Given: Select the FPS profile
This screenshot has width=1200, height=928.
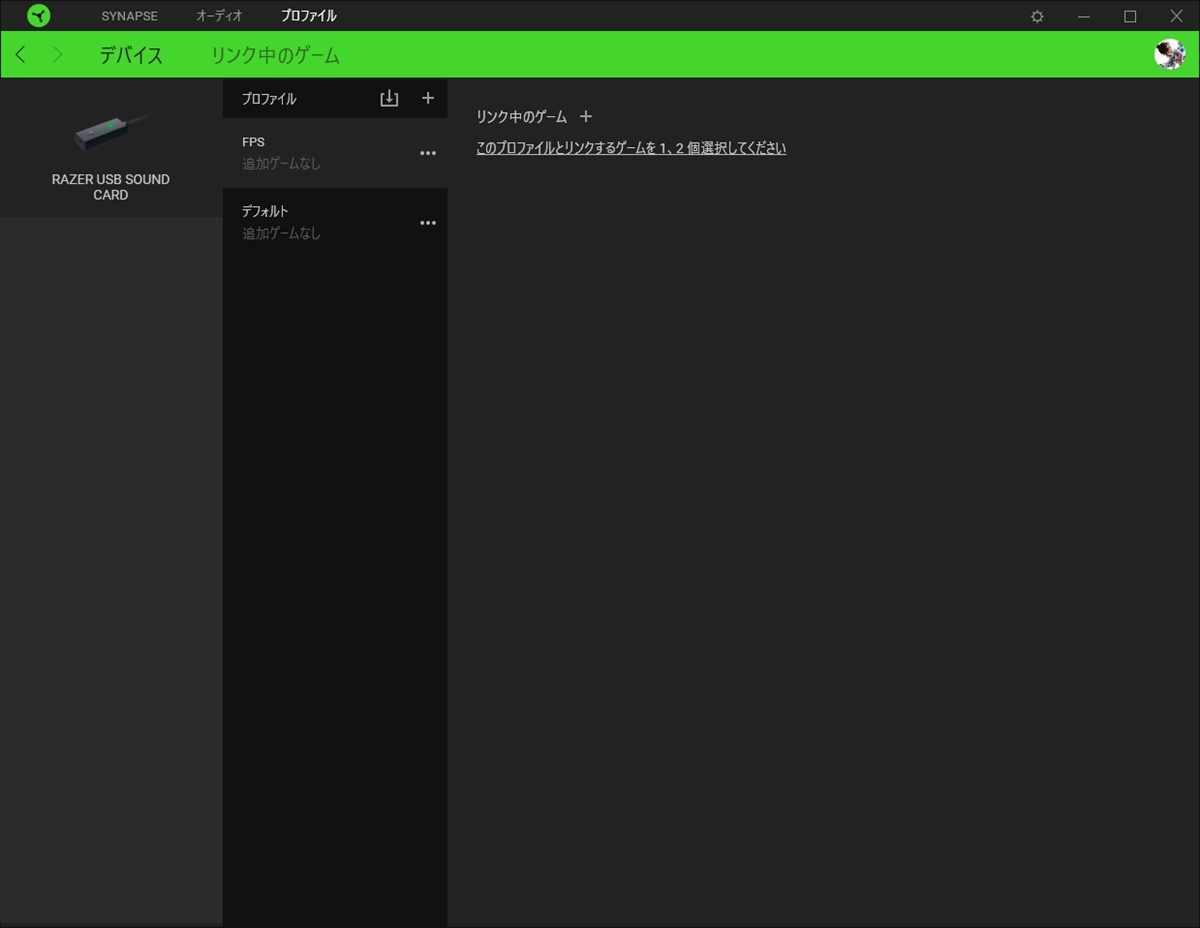Looking at the screenshot, I should (335, 153).
